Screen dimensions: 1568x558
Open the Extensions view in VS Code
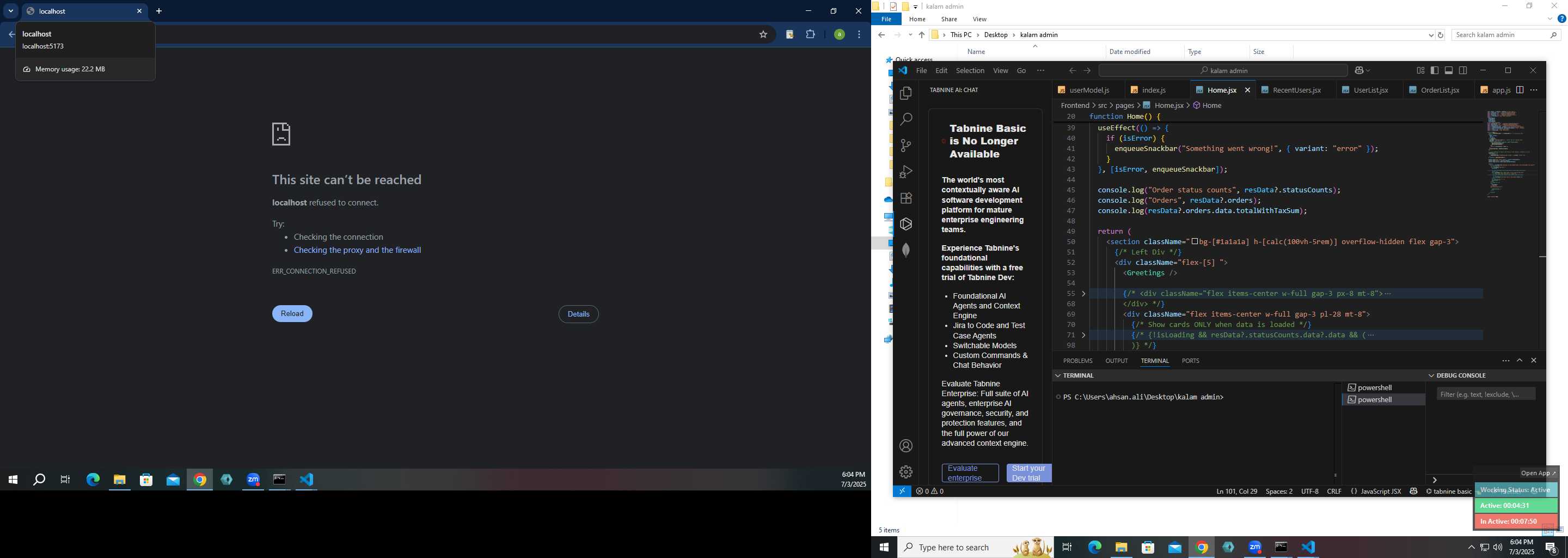pos(906,198)
